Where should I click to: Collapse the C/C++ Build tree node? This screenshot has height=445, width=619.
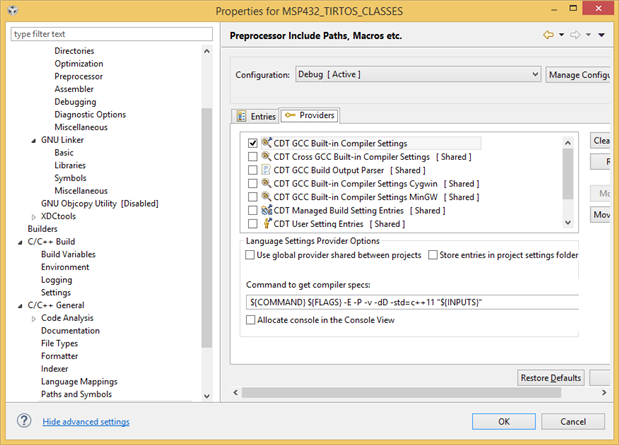click(x=20, y=242)
